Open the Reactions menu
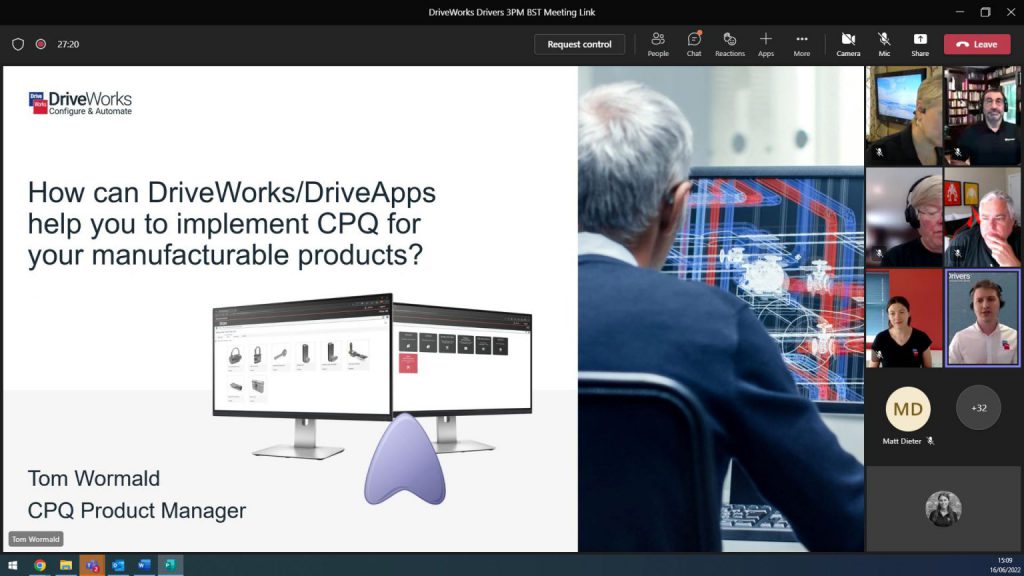 (729, 44)
